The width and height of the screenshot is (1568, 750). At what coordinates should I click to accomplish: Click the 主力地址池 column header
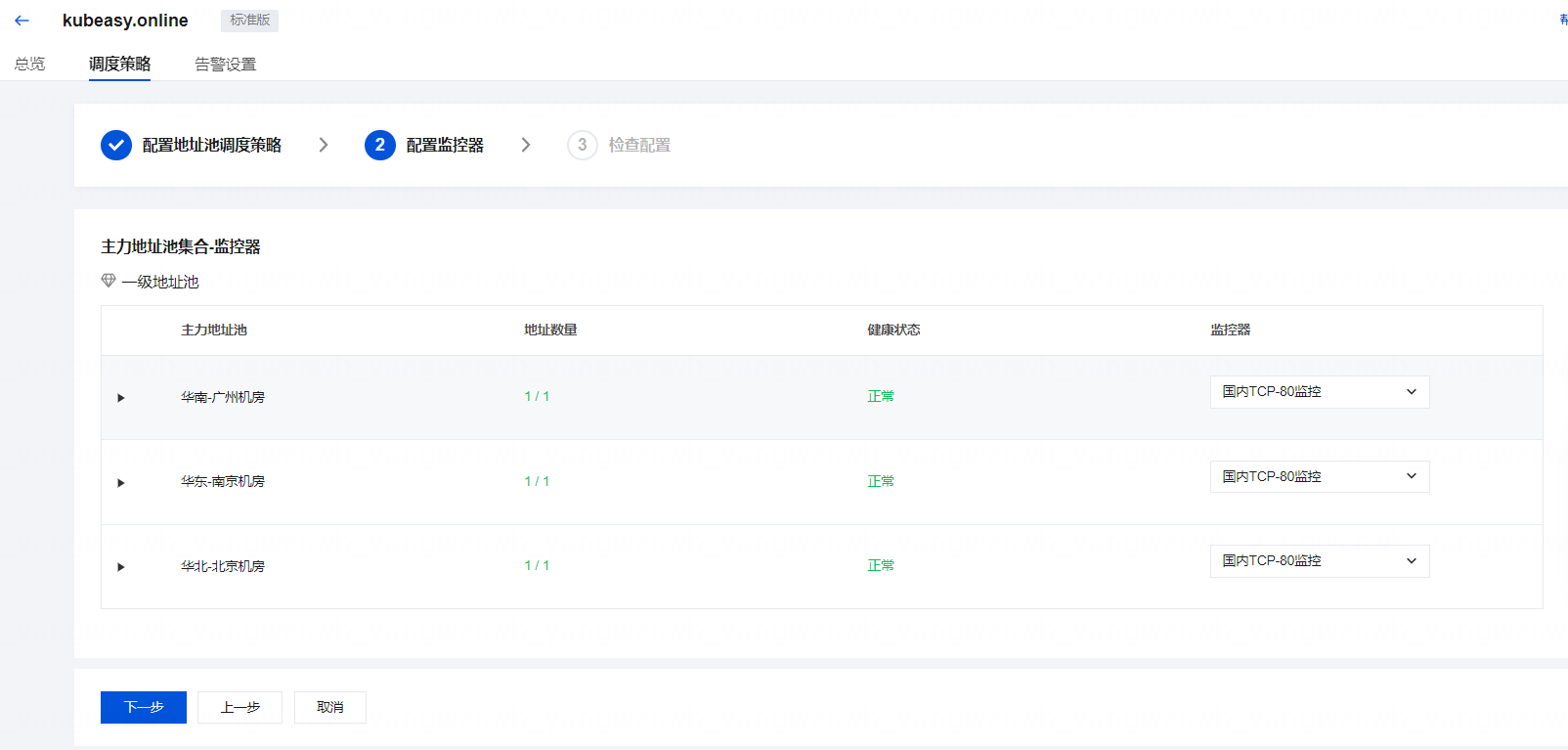(x=214, y=331)
